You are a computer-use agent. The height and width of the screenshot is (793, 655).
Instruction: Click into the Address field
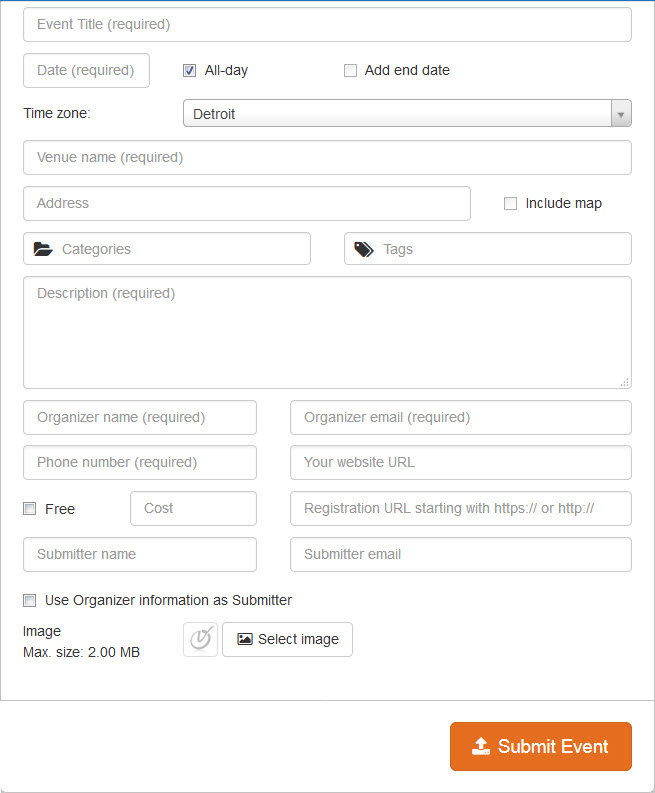(246, 203)
